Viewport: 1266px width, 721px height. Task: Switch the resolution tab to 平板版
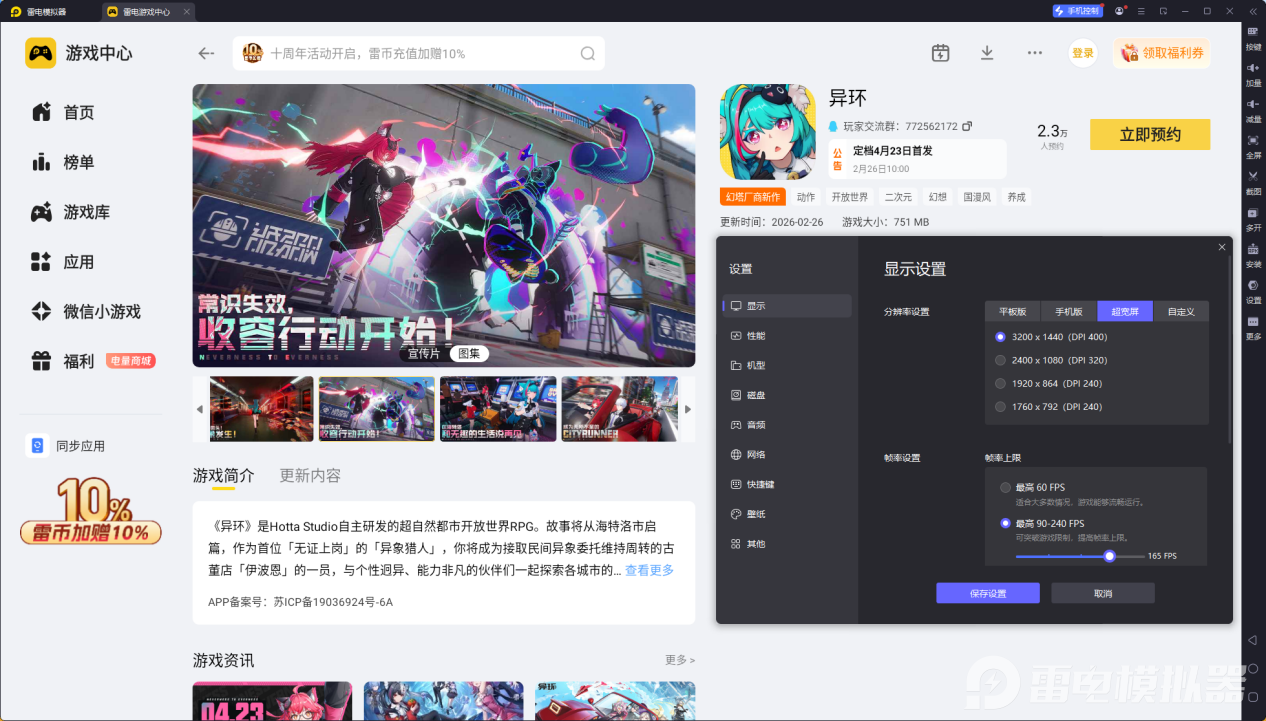(1013, 311)
